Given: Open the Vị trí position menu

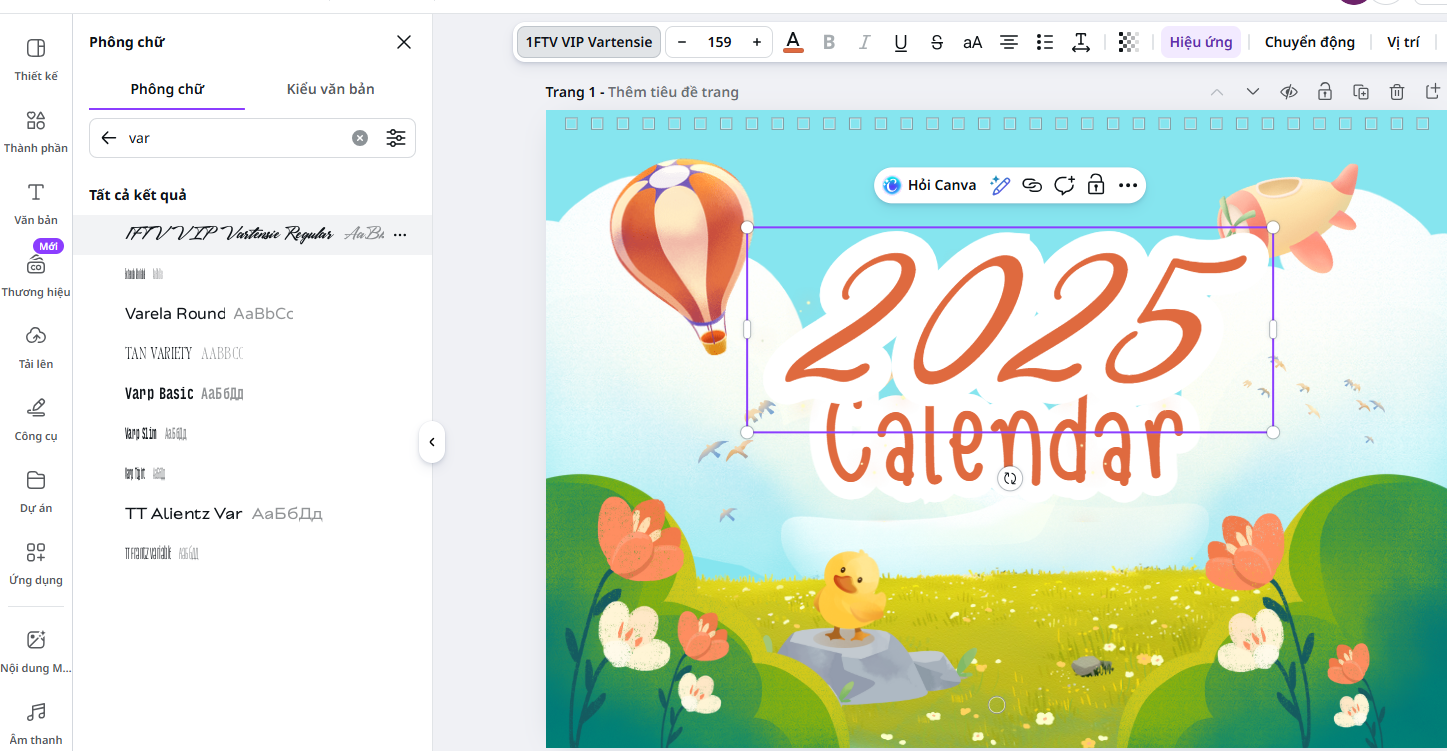Looking at the screenshot, I should pyautogui.click(x=1403, y=42).
